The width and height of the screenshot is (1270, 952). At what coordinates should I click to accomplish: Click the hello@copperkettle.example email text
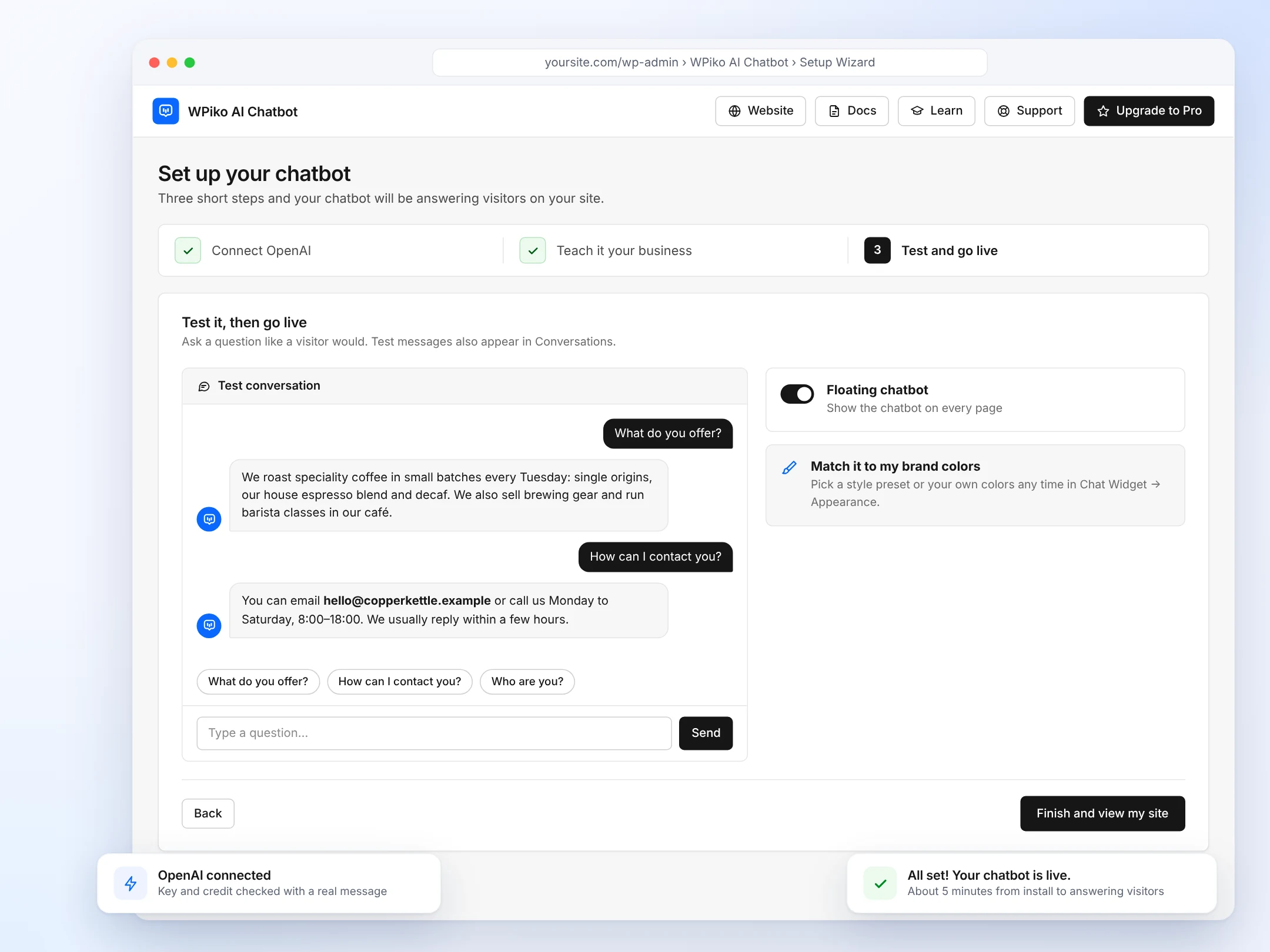point(407,601)
